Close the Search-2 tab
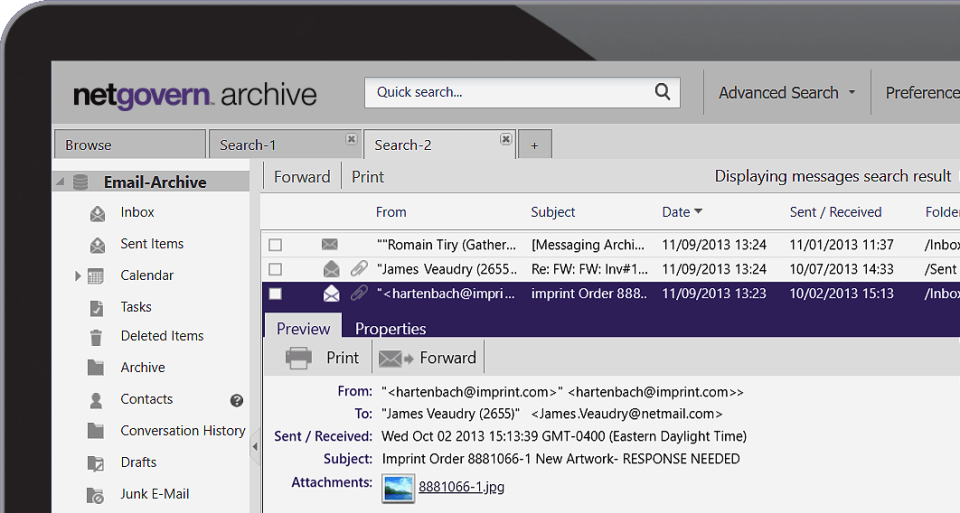Viewport: 960px width, 513px height. tap(506, 139)
